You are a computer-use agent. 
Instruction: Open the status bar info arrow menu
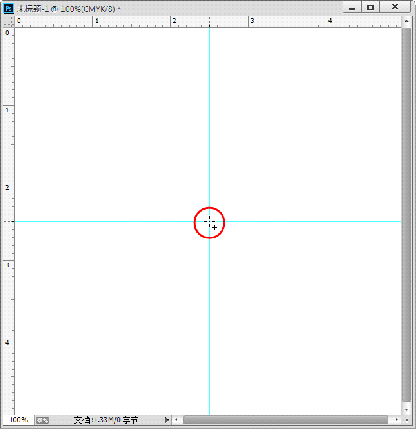pos(167,420)
